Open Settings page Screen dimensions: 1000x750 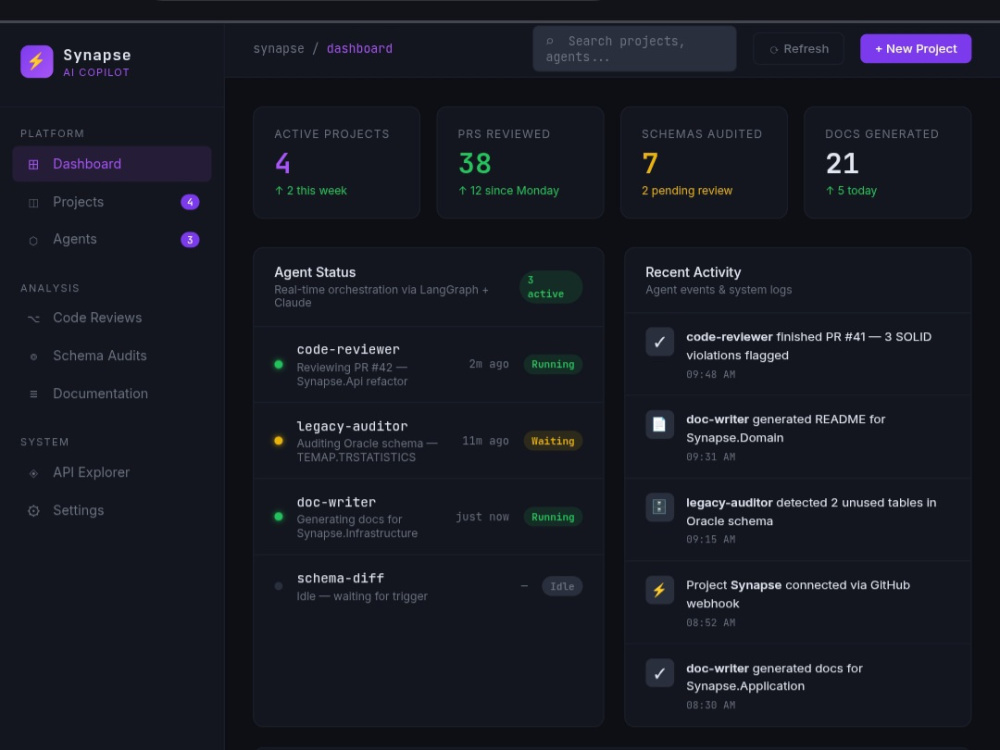(x=112, y=510)
